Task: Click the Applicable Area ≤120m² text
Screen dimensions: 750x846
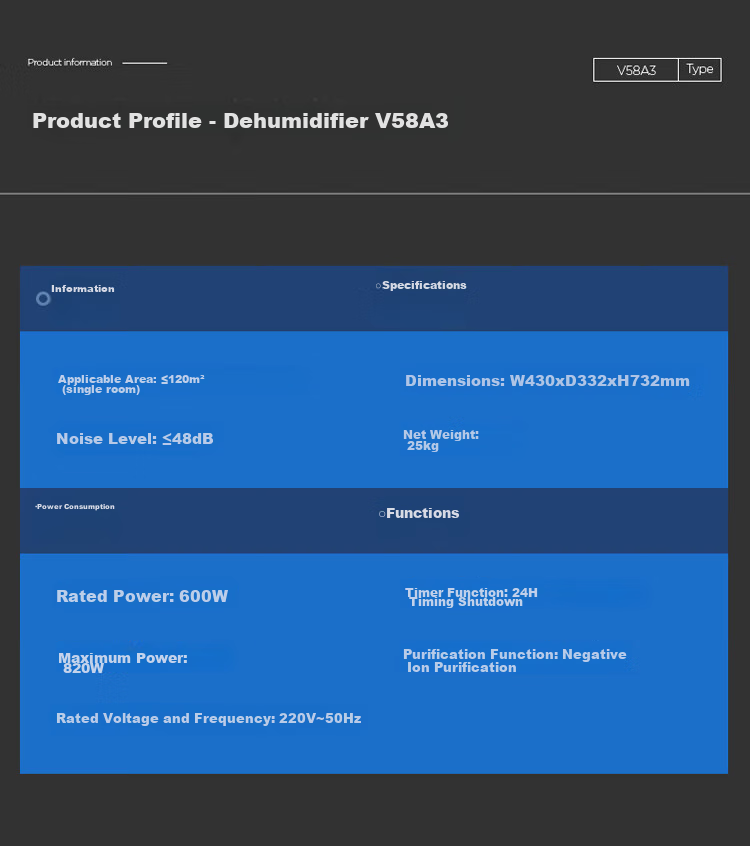Action: [131, 384]
